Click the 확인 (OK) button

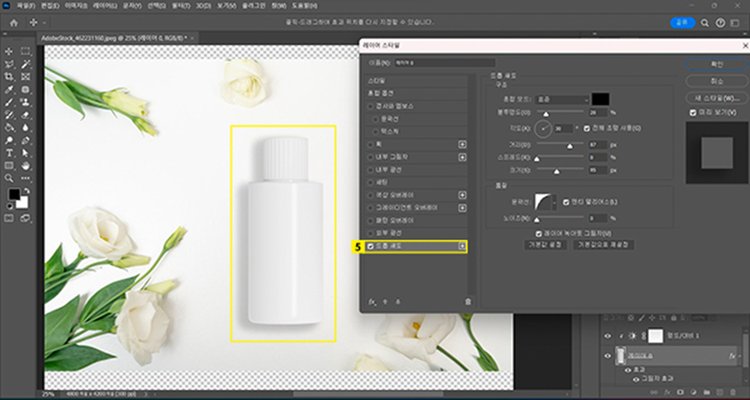pos(717,62)
